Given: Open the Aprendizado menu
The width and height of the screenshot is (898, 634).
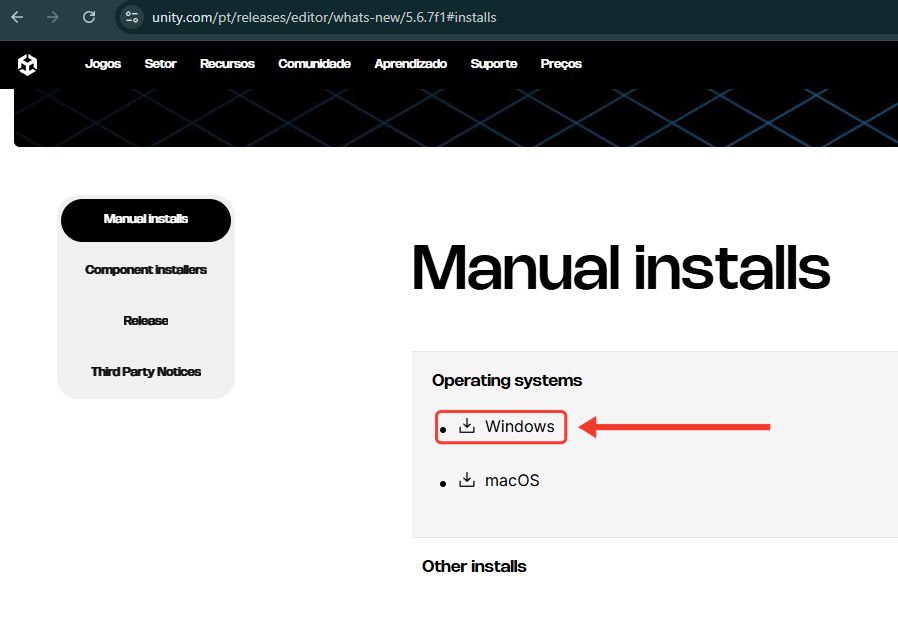Looking at the screenshot, I should (411, 64).
